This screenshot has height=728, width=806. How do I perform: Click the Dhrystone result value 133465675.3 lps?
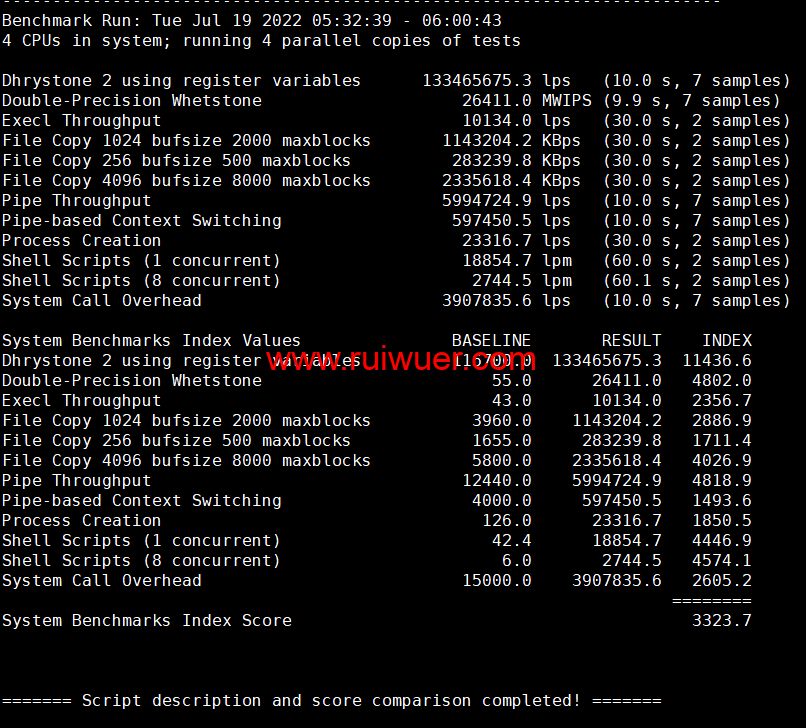click(496, 81)
